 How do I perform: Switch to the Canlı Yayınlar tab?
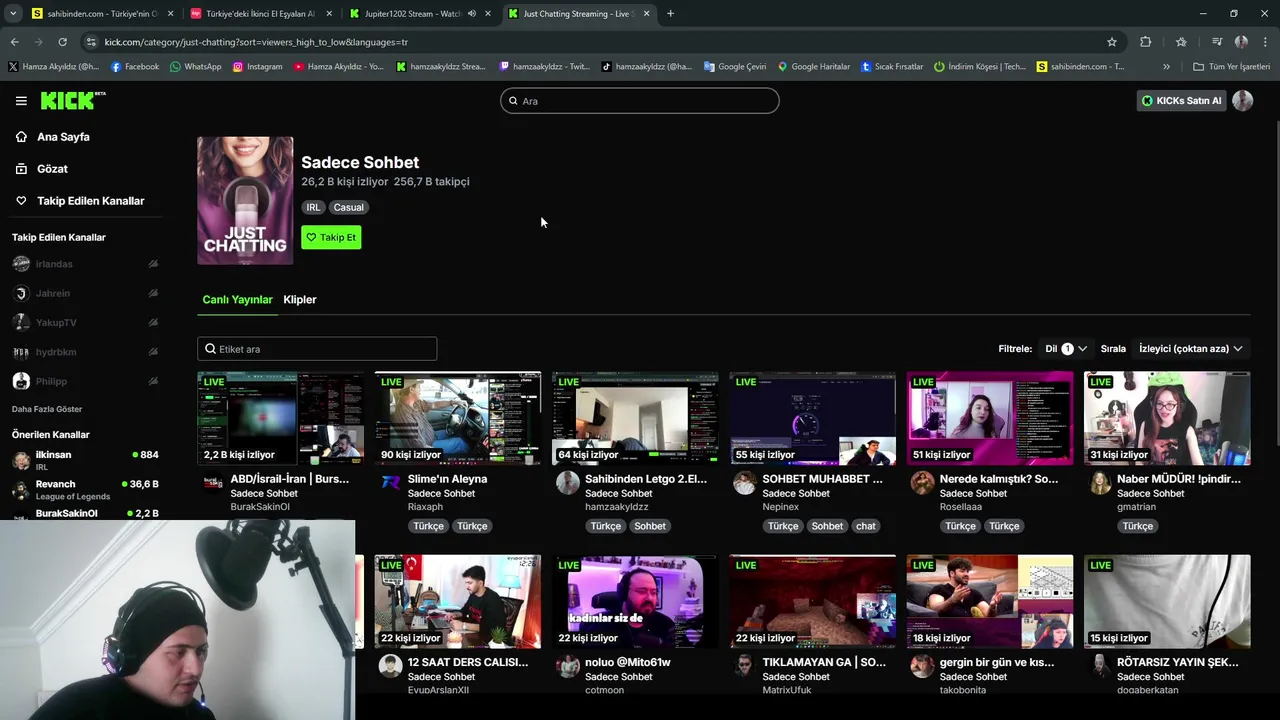pos(237,300)
